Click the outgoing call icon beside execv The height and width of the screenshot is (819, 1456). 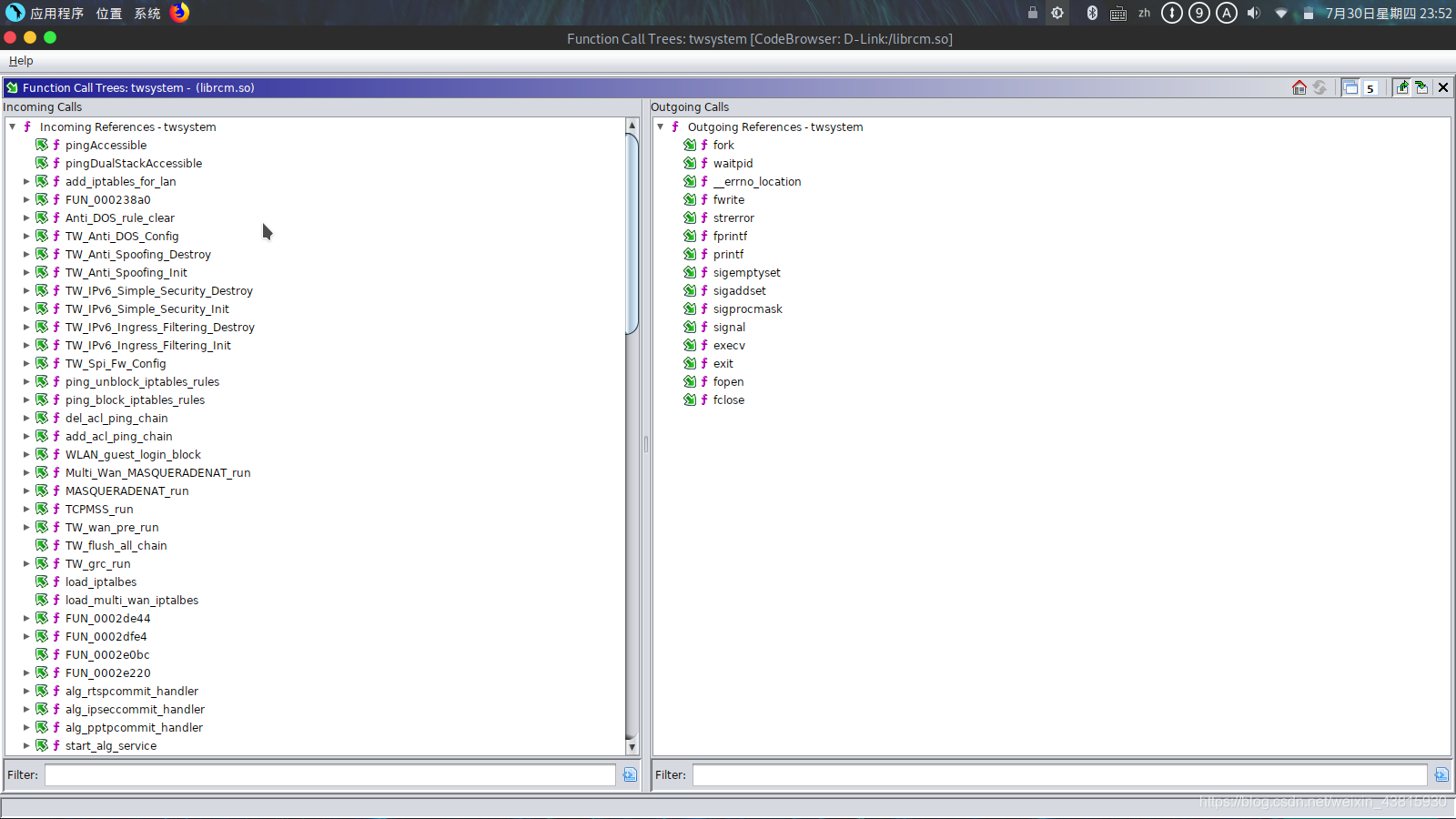pyautogui.click(x=690, y=345)
